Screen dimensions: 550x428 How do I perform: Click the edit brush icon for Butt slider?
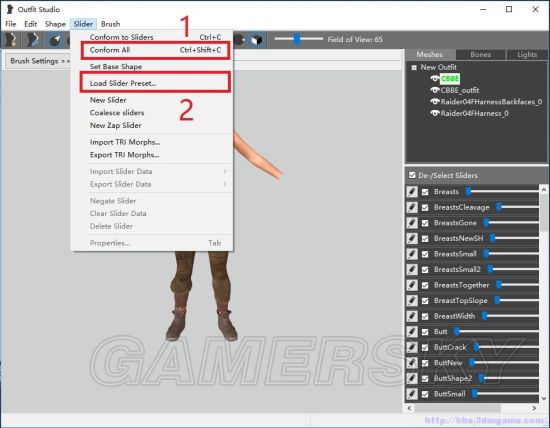coord(412,332)
